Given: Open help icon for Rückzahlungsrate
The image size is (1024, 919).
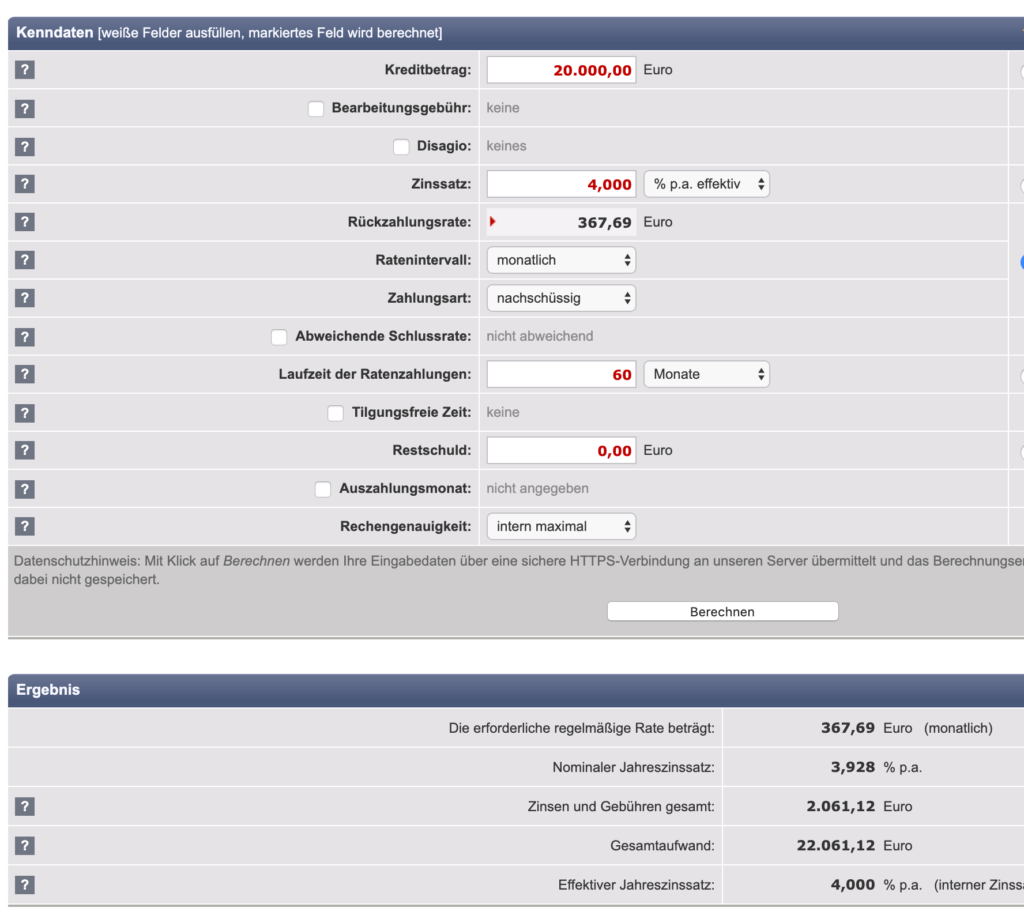Looking at the screenshot, I should [25, 222].
